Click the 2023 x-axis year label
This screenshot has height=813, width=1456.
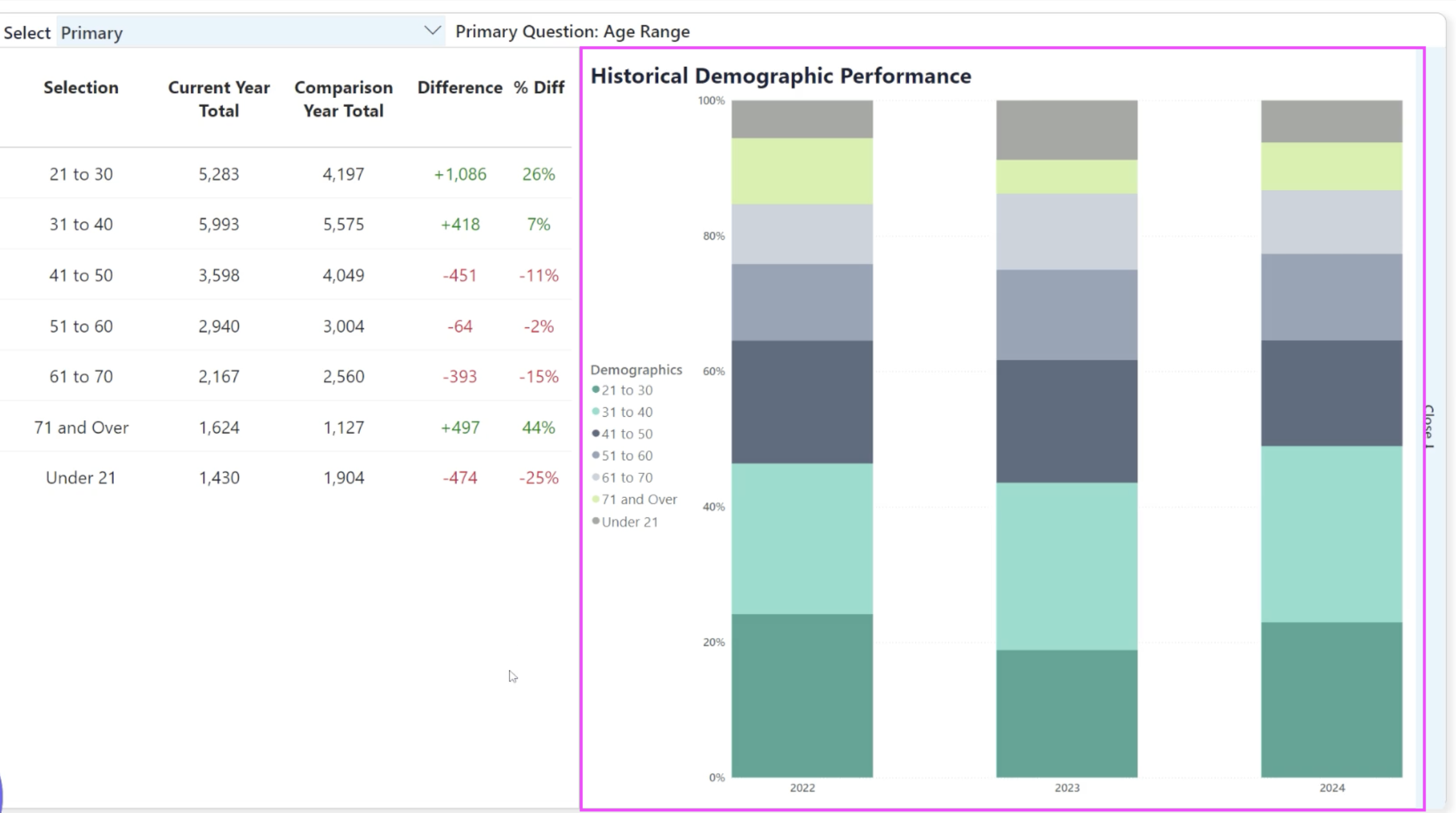pos(1066,788)
